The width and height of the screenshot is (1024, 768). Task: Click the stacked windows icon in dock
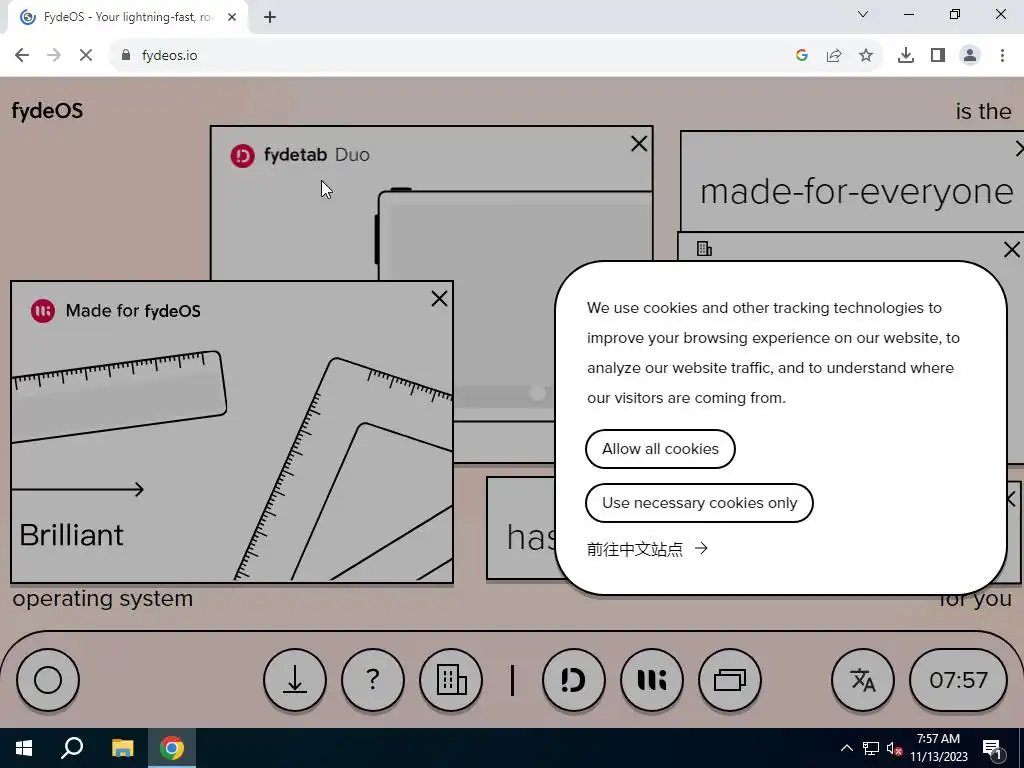729,680
